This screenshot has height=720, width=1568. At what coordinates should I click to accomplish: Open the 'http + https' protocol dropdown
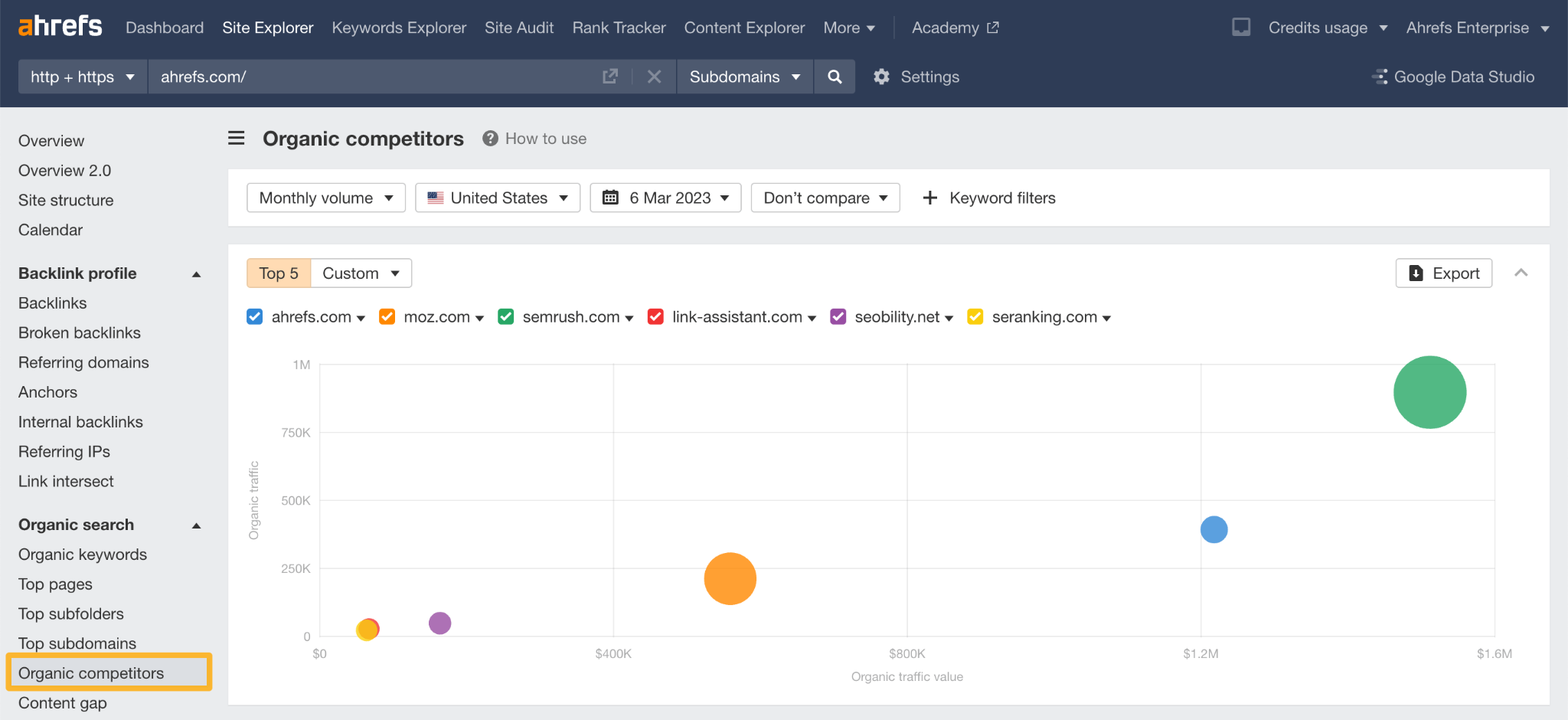tap(81, 77)
